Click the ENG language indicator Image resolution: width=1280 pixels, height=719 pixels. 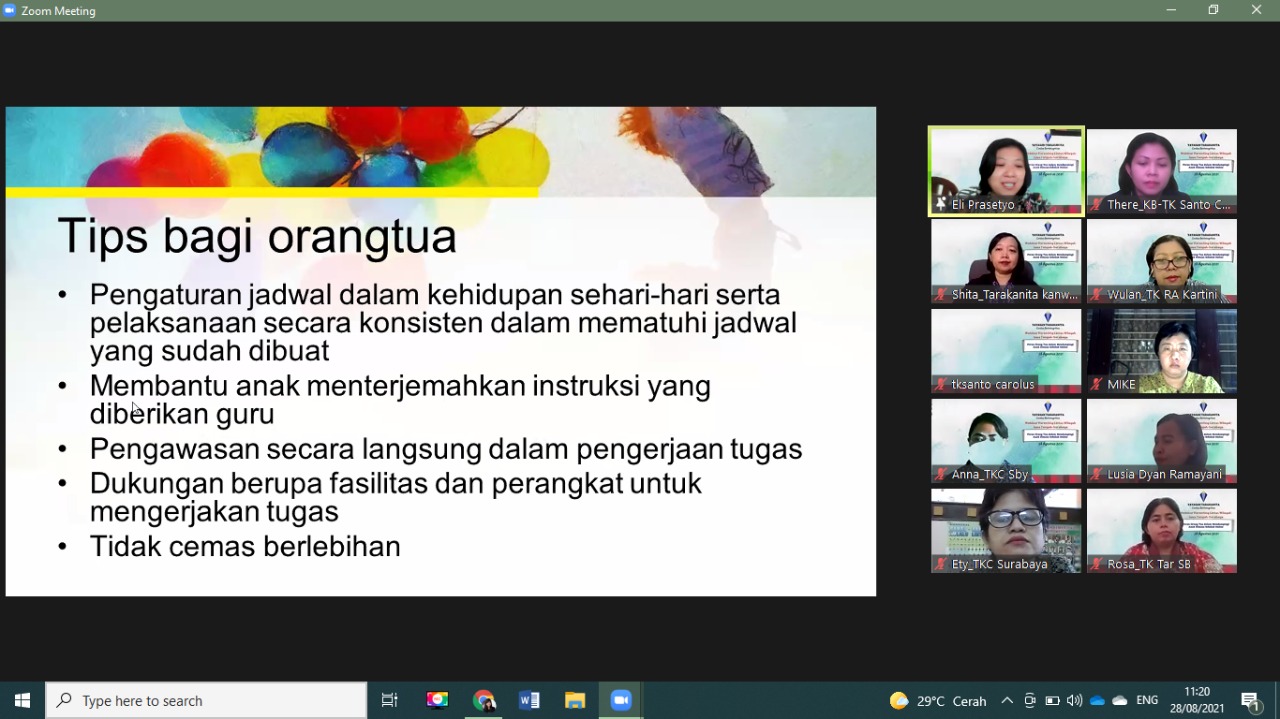click(x=1147, y=700)
